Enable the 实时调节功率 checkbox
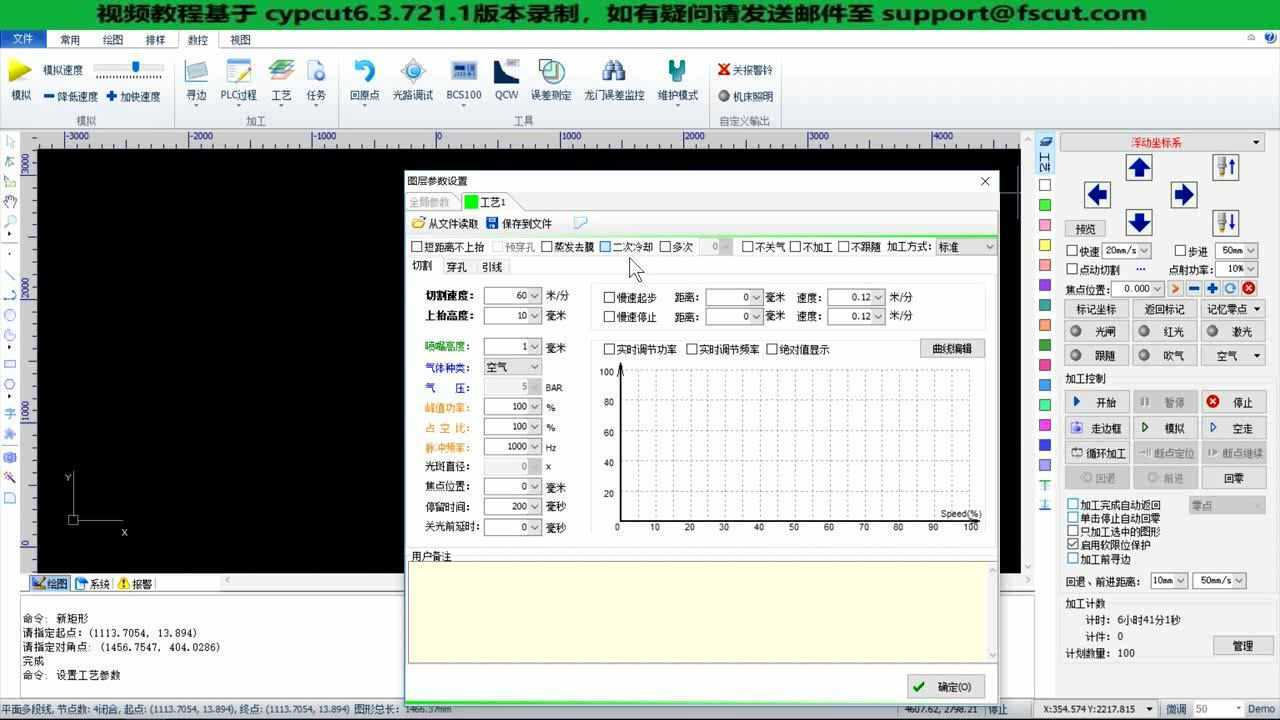The image size is (1280, 720). click(x=609, y=349)
